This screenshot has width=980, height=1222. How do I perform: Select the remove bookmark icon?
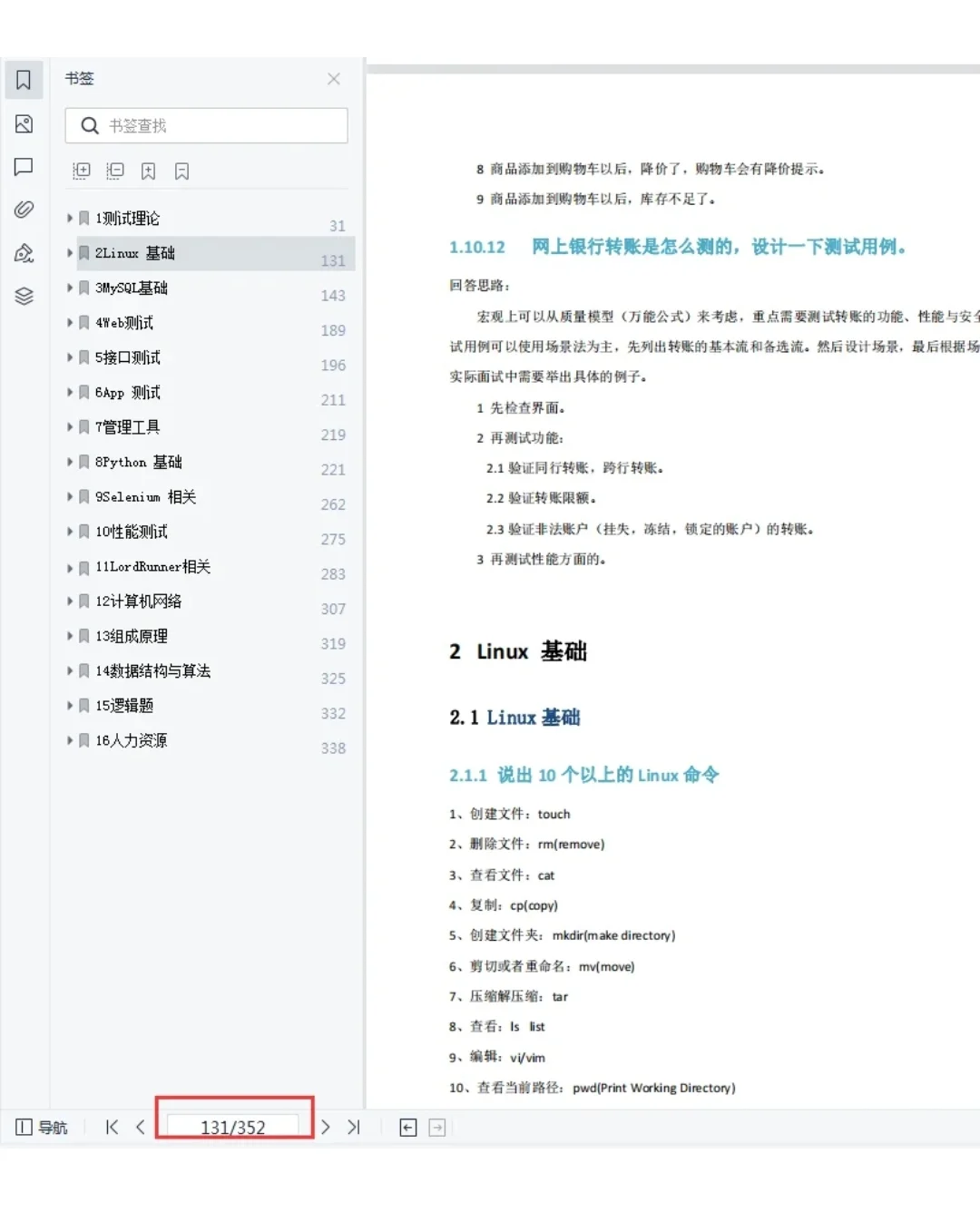pos(181,171)
